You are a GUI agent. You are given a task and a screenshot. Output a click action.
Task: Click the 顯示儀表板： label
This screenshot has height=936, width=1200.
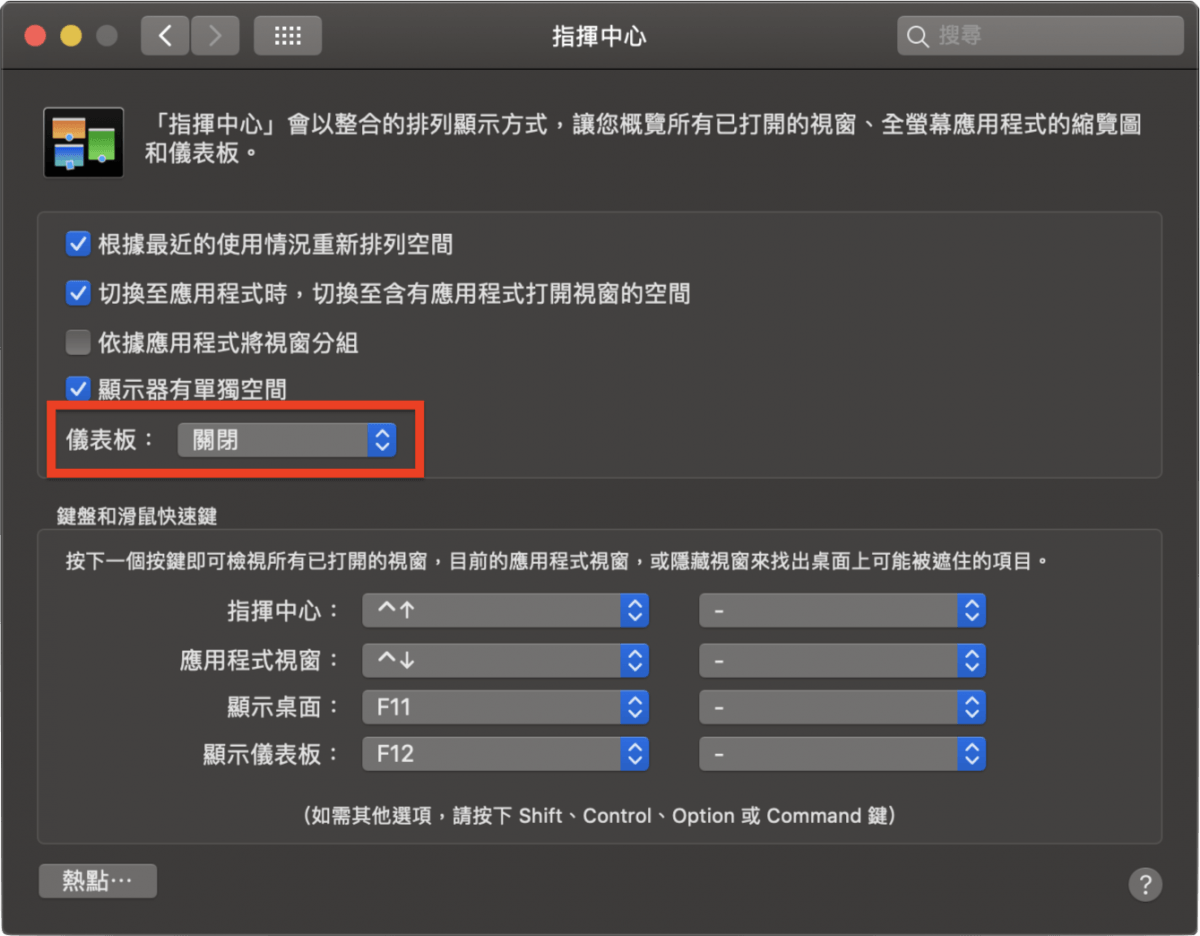tap(272, 755)
